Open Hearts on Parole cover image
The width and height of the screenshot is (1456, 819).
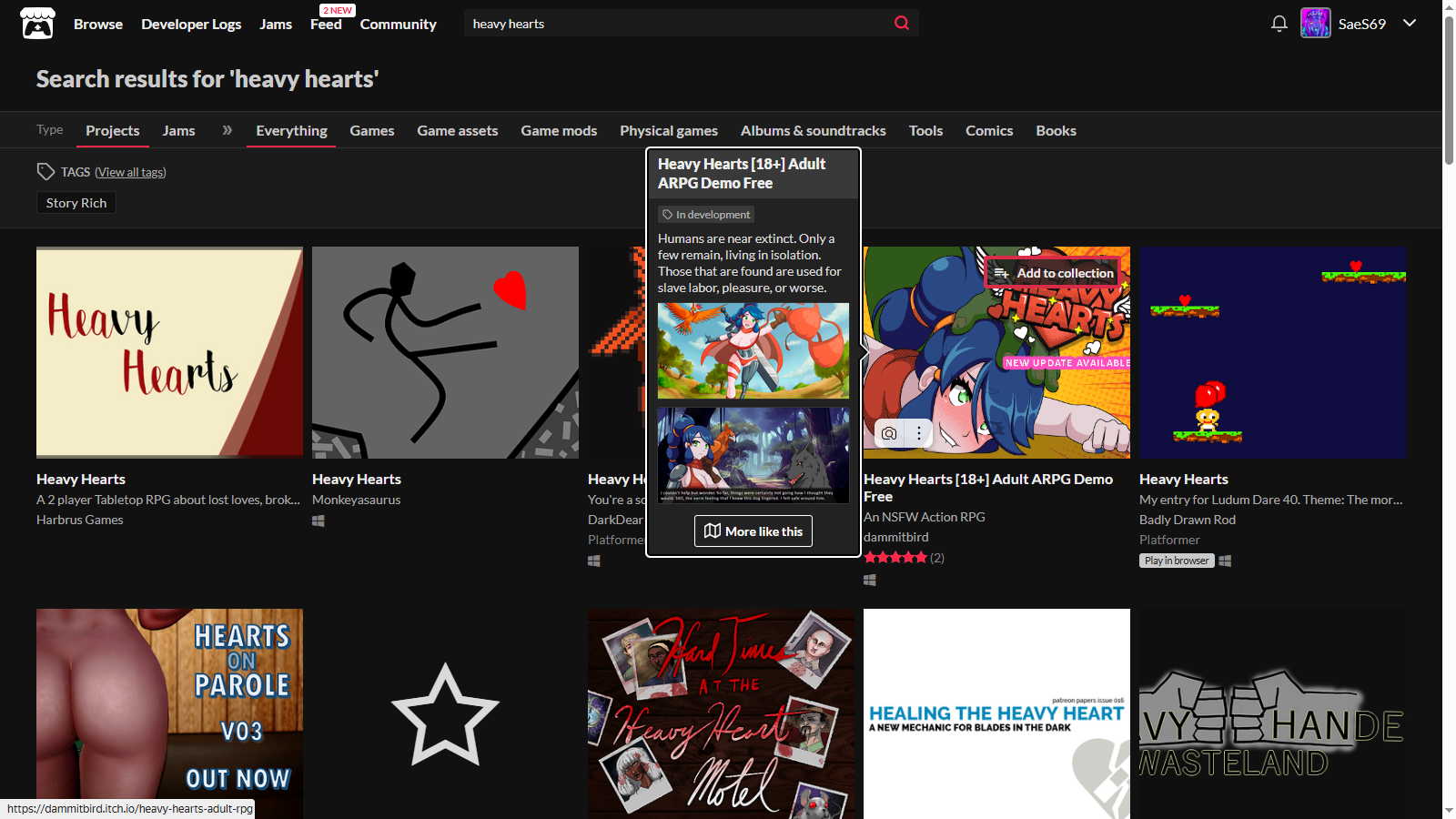tap(169, 713)
